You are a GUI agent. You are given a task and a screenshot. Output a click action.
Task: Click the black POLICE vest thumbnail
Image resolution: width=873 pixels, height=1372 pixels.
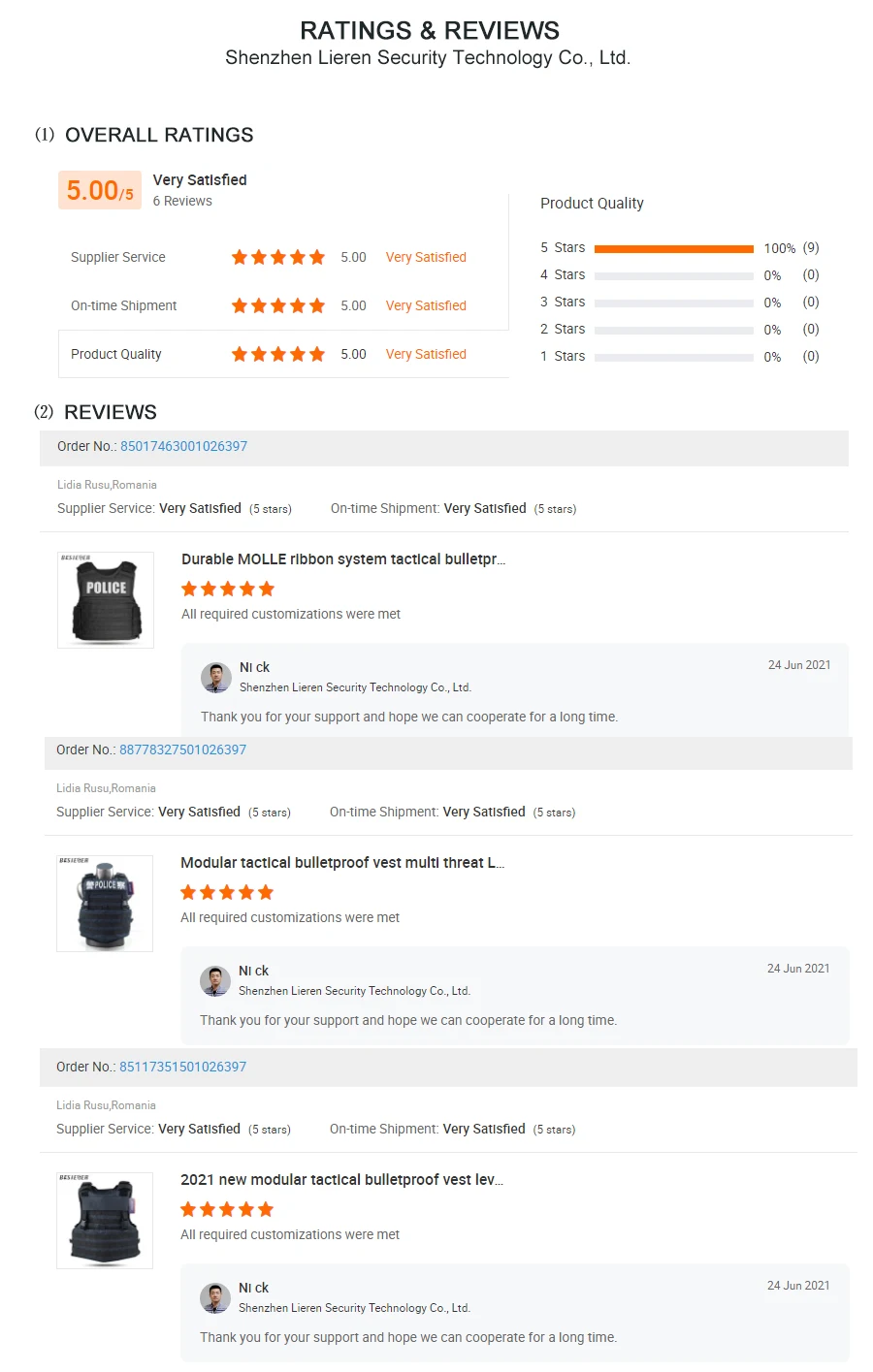click(x=106, y=600)
